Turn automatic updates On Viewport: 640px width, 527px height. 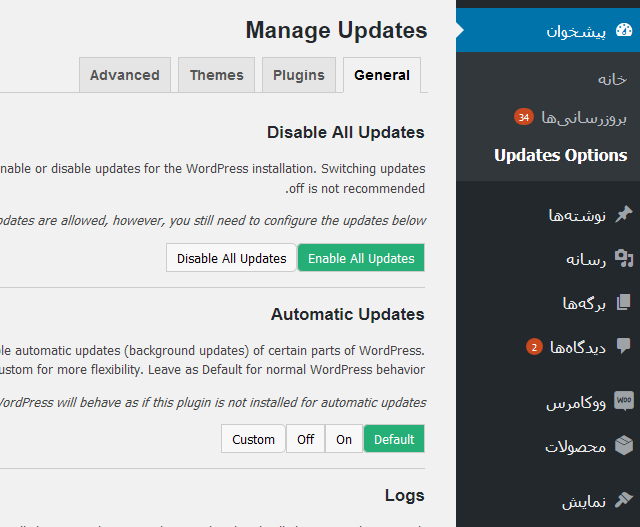344,439
